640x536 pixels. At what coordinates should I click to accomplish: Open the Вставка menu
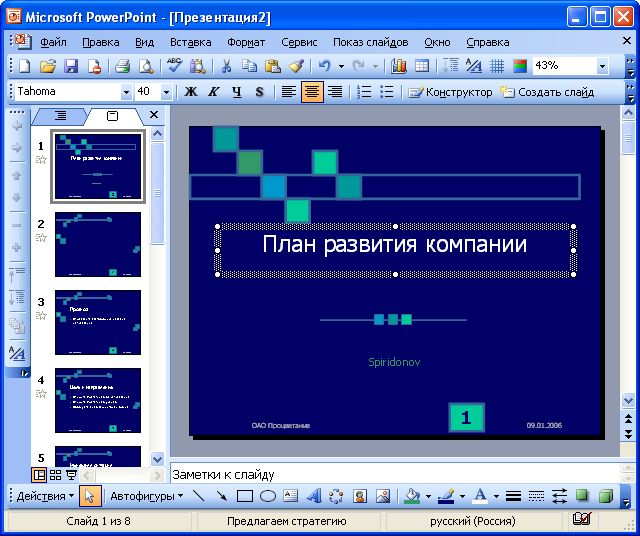[x=191, y=42]
